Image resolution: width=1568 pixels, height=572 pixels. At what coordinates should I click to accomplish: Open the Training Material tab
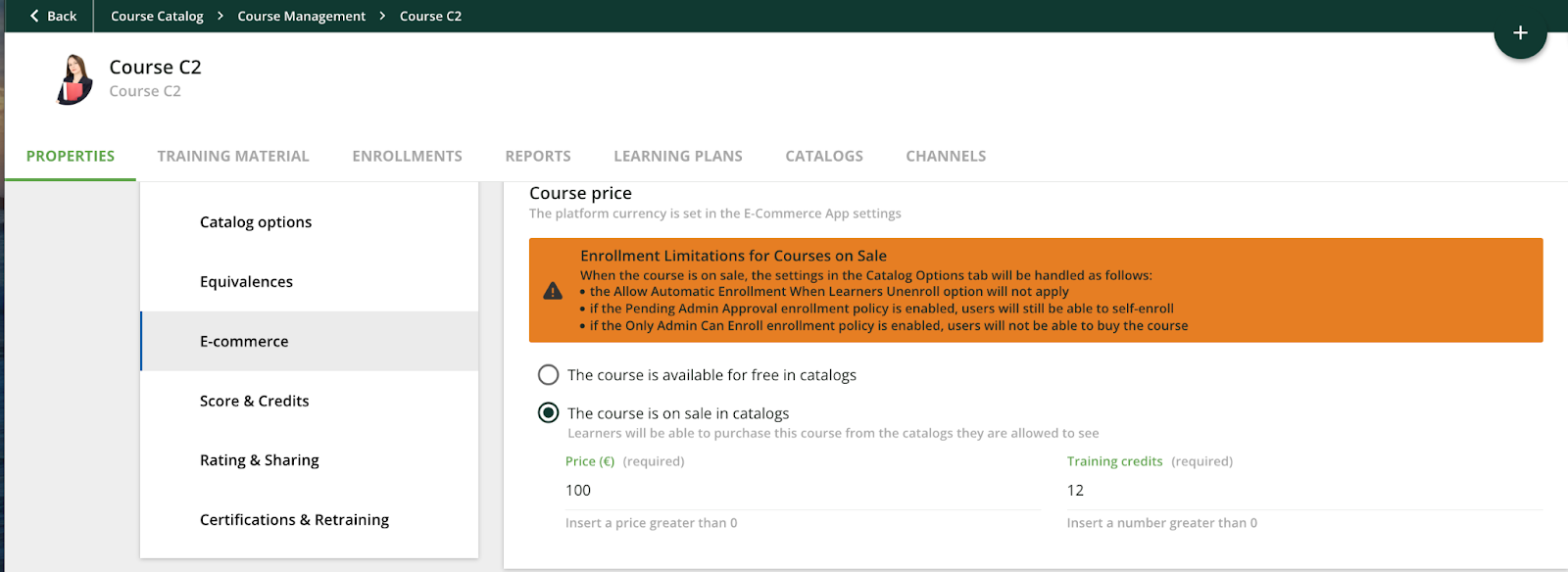(x=233, y=156)
